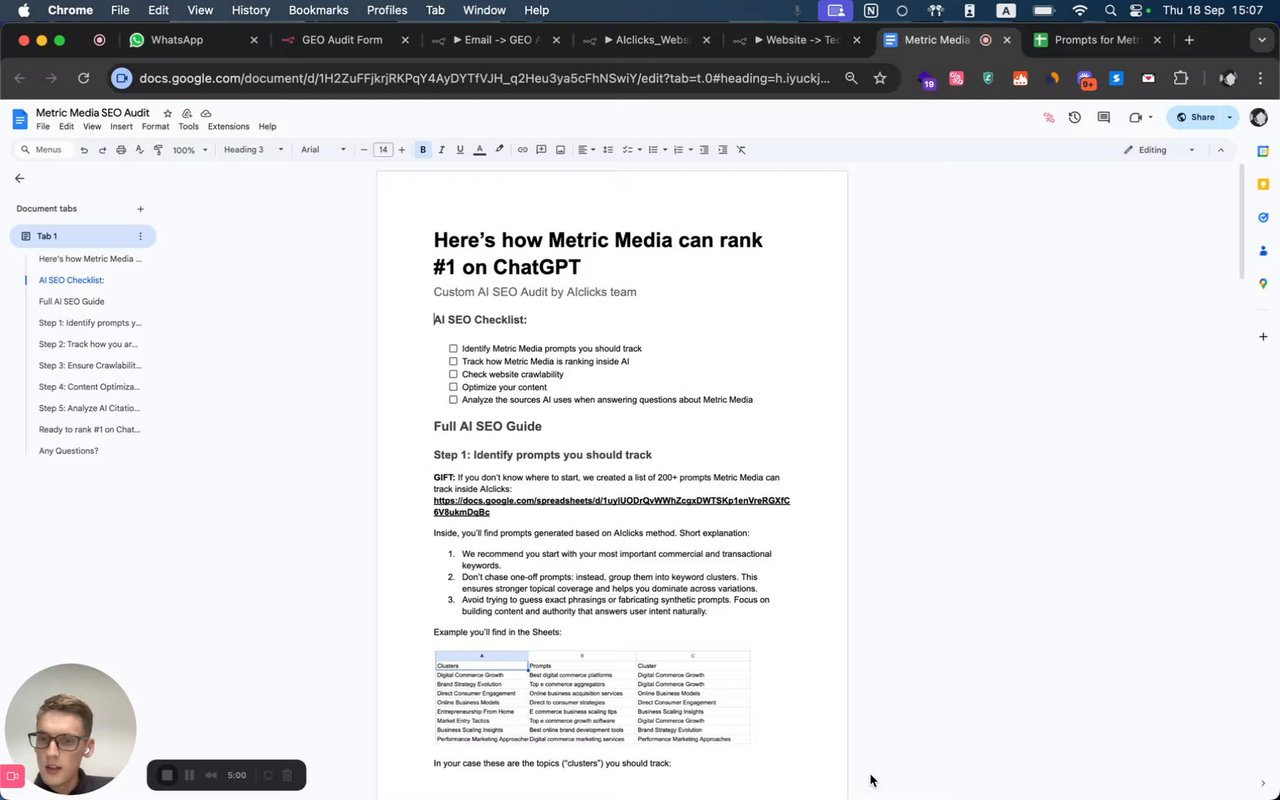The image size is (1280, 800).
Task: Click the font size field showing 14
Action: [x=383, y=150]
